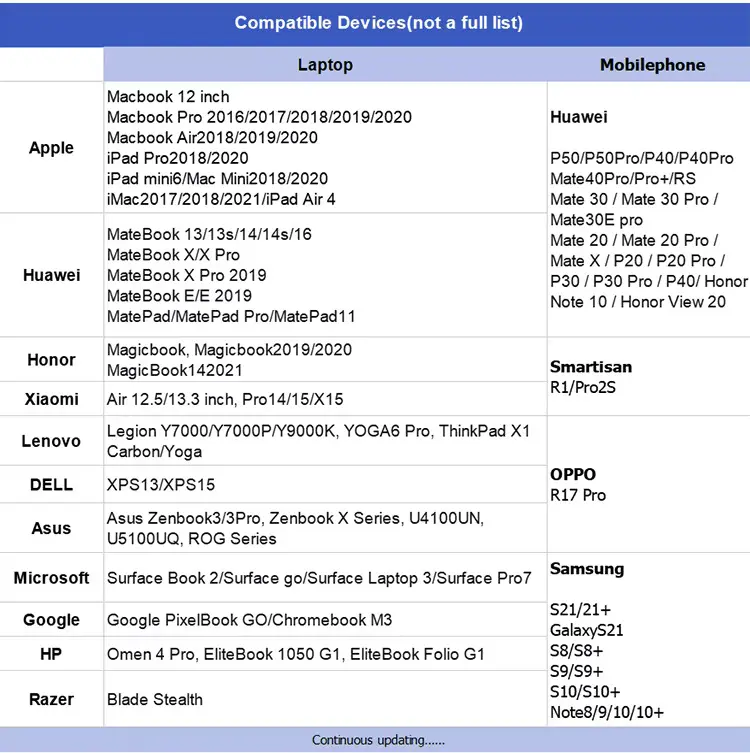
Task: Click 'MatePad/MatePad Pro/MatePad11' line
Action: pos(231,316)
